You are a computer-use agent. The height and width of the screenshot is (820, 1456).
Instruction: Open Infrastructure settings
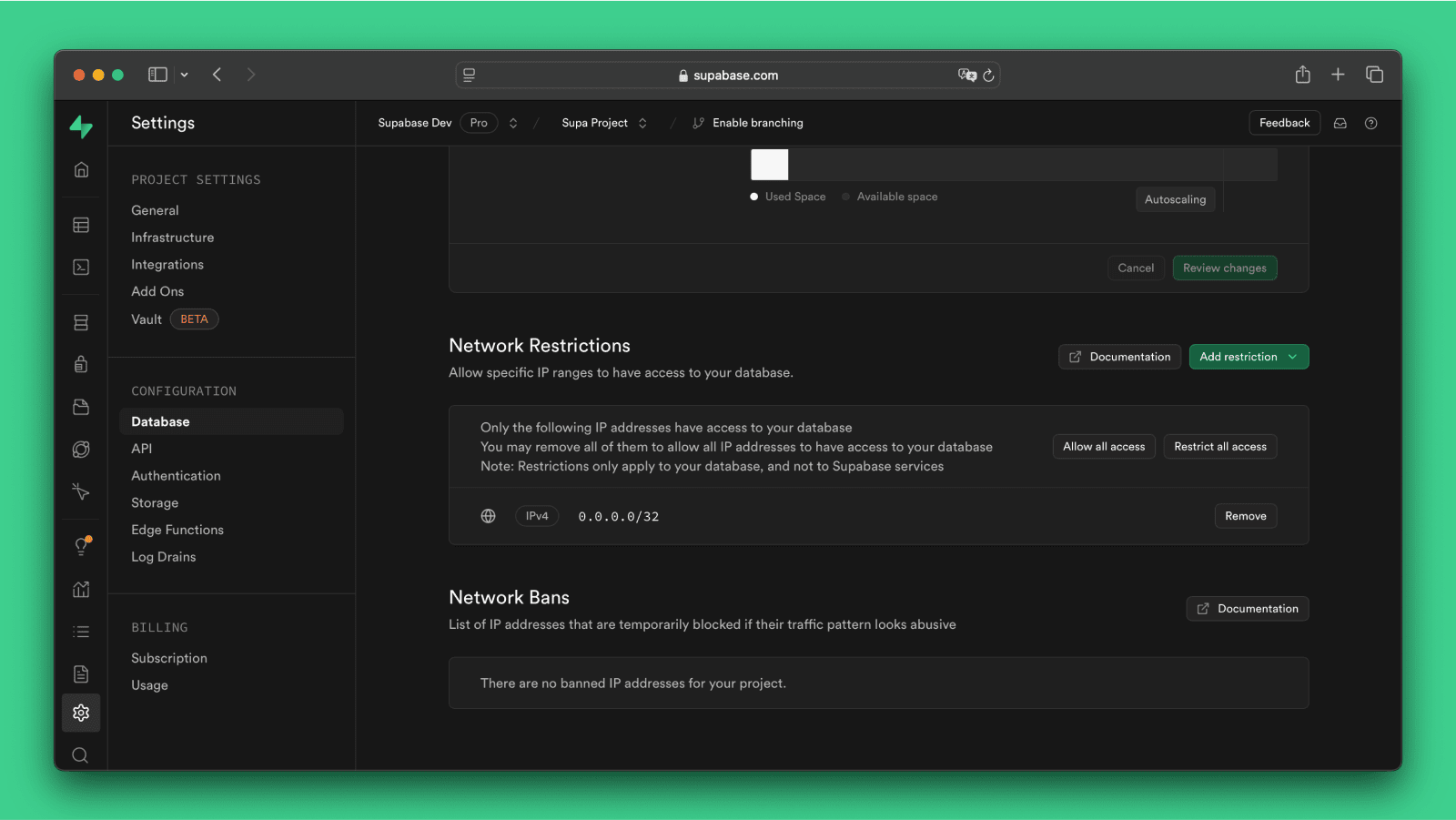172,238
